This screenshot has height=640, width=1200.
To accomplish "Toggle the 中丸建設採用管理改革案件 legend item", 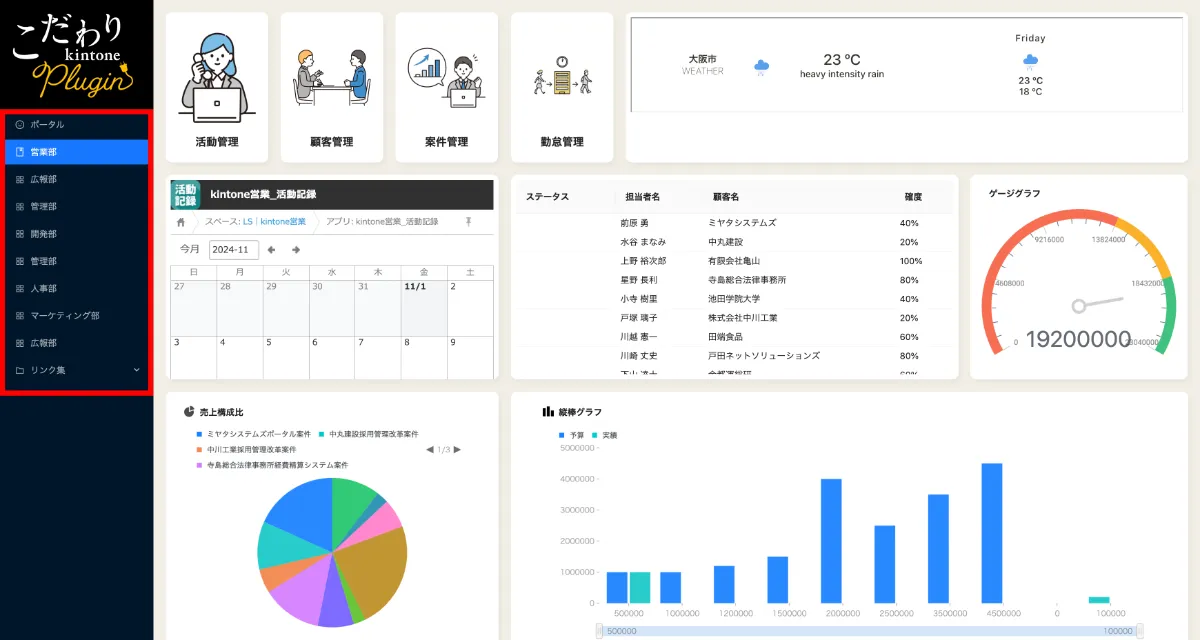I will (x=367, y=434).
